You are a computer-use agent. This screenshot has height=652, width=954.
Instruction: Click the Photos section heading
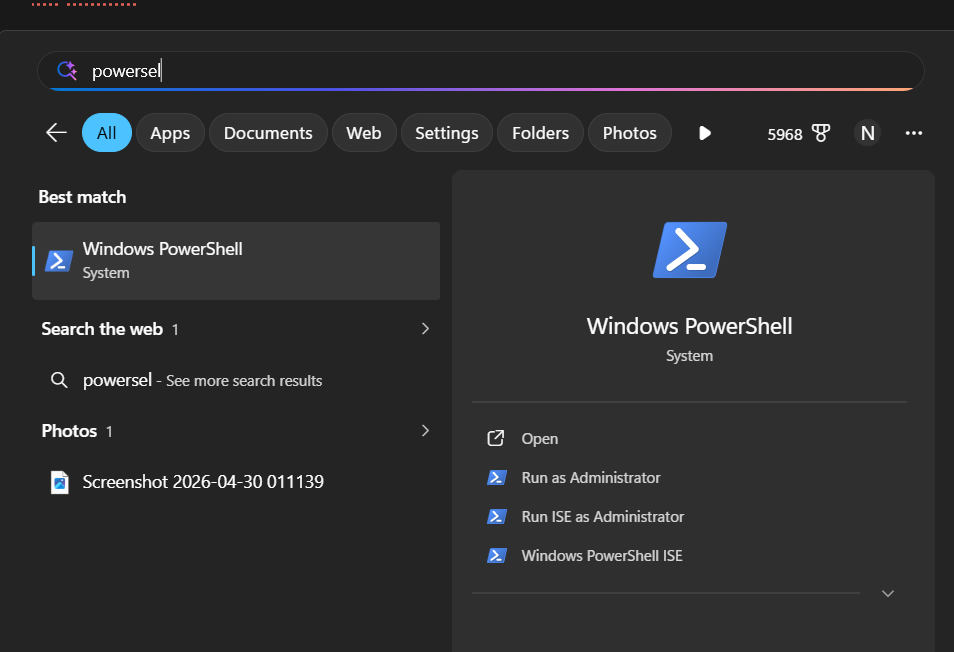tap(69, 431)
